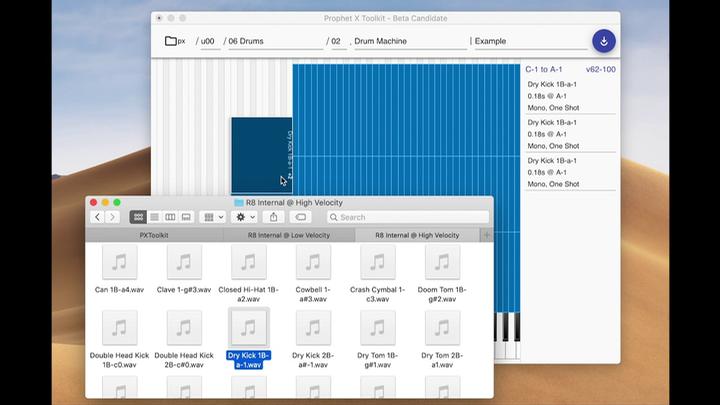Screen dimensions: 720x405
Task: Click the 02 number field in Toolkit
Action: [x=338, y=41]
